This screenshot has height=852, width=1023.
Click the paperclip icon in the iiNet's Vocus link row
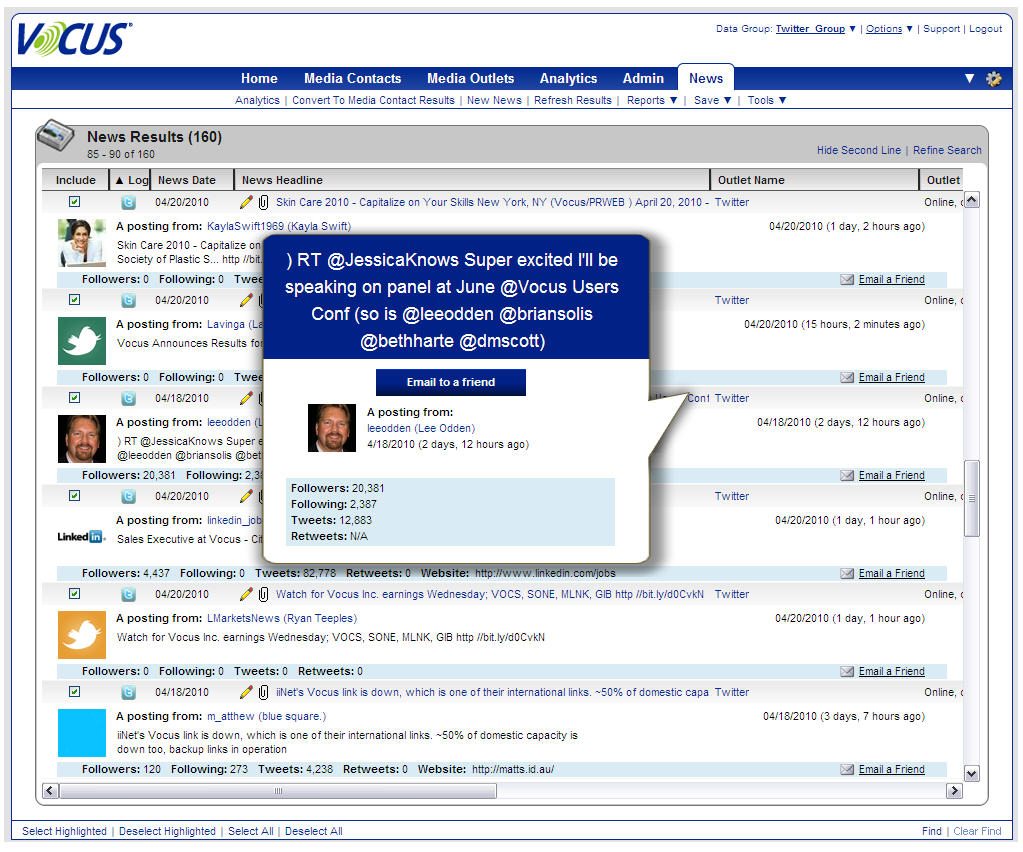point(263,692)
